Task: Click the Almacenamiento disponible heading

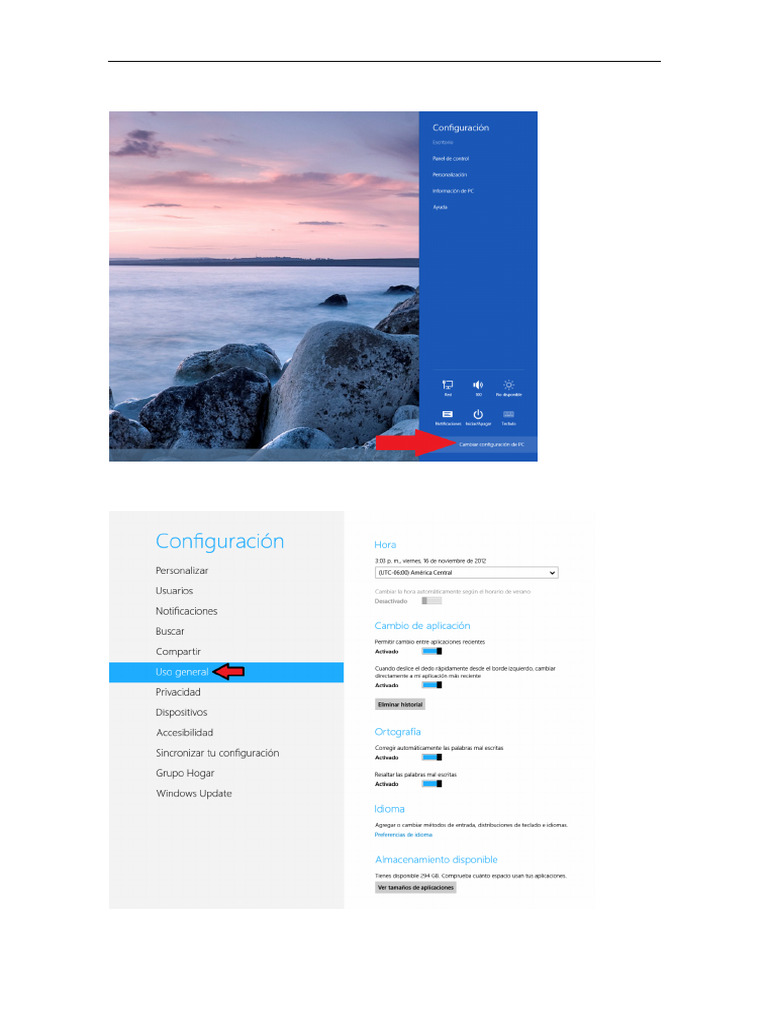Action: 436,860
